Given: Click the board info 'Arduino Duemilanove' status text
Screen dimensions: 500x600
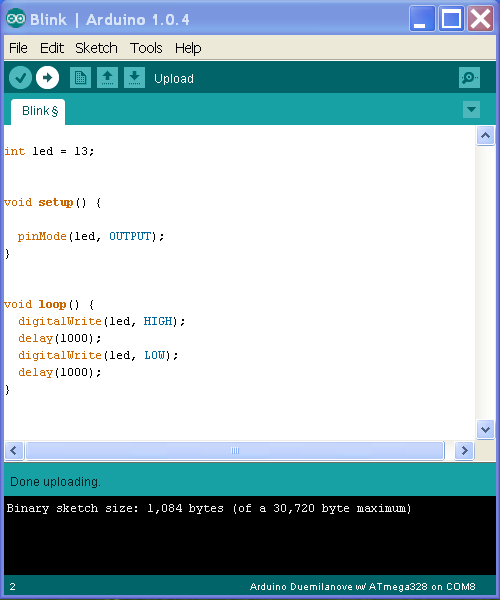Looking at the screenshot, I should tap(362, 587).
